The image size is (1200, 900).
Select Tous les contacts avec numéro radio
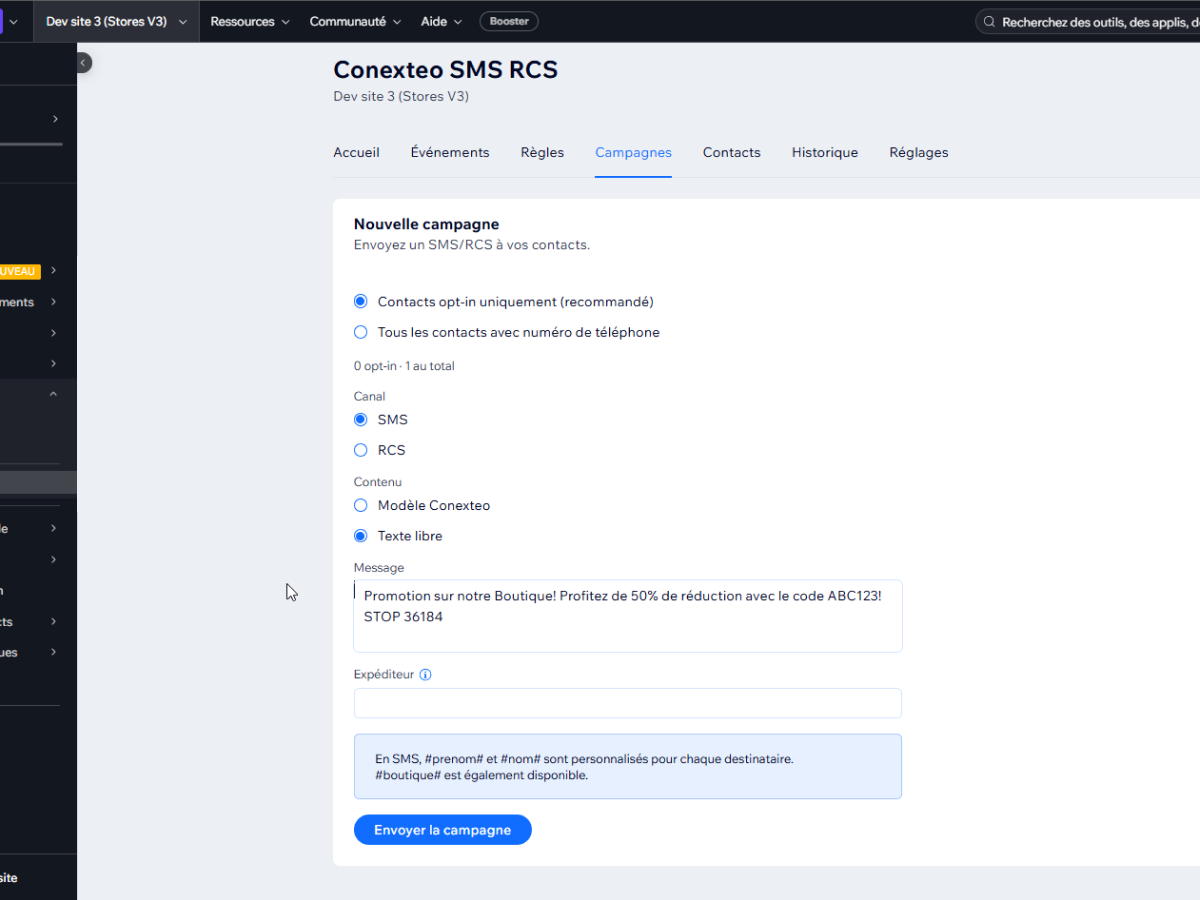[x=361, y=332]
